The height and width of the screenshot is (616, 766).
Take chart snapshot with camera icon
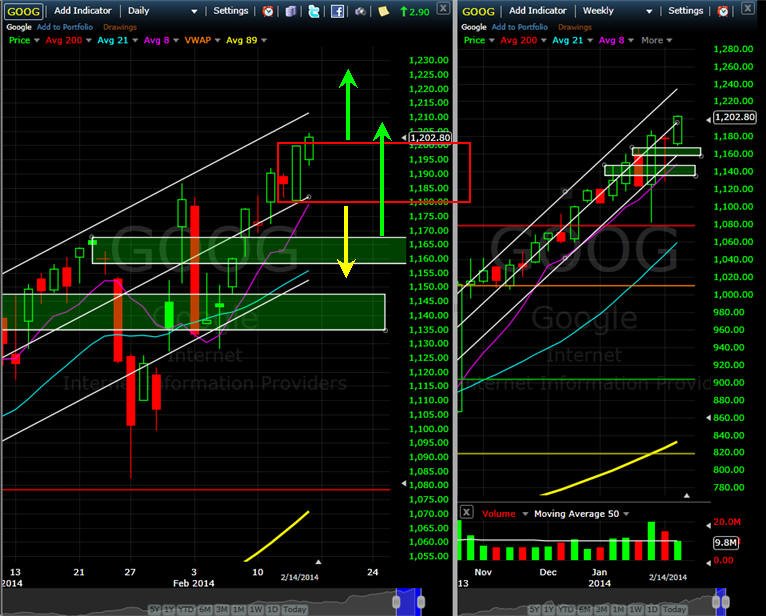point(360,11)
